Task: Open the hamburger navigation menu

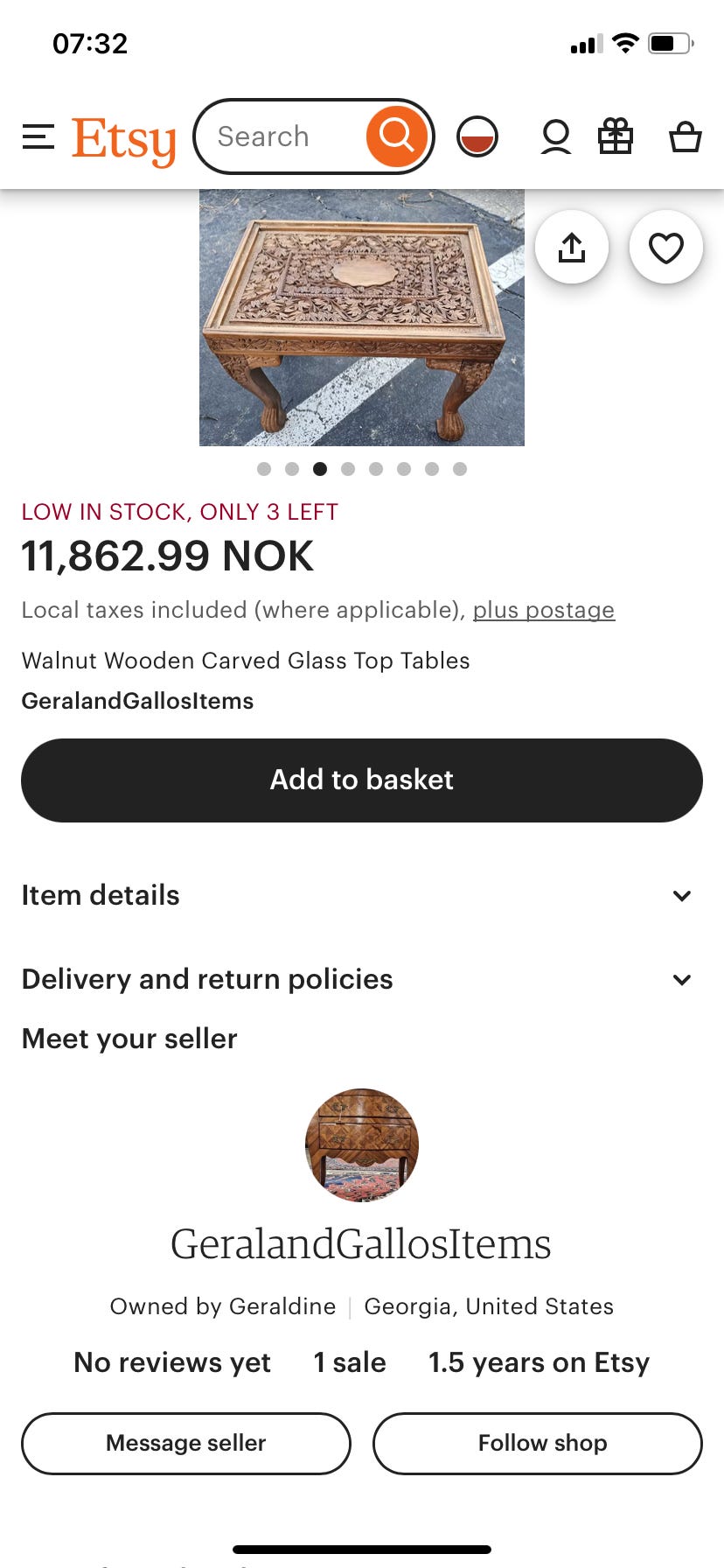Action: (38, 136)
